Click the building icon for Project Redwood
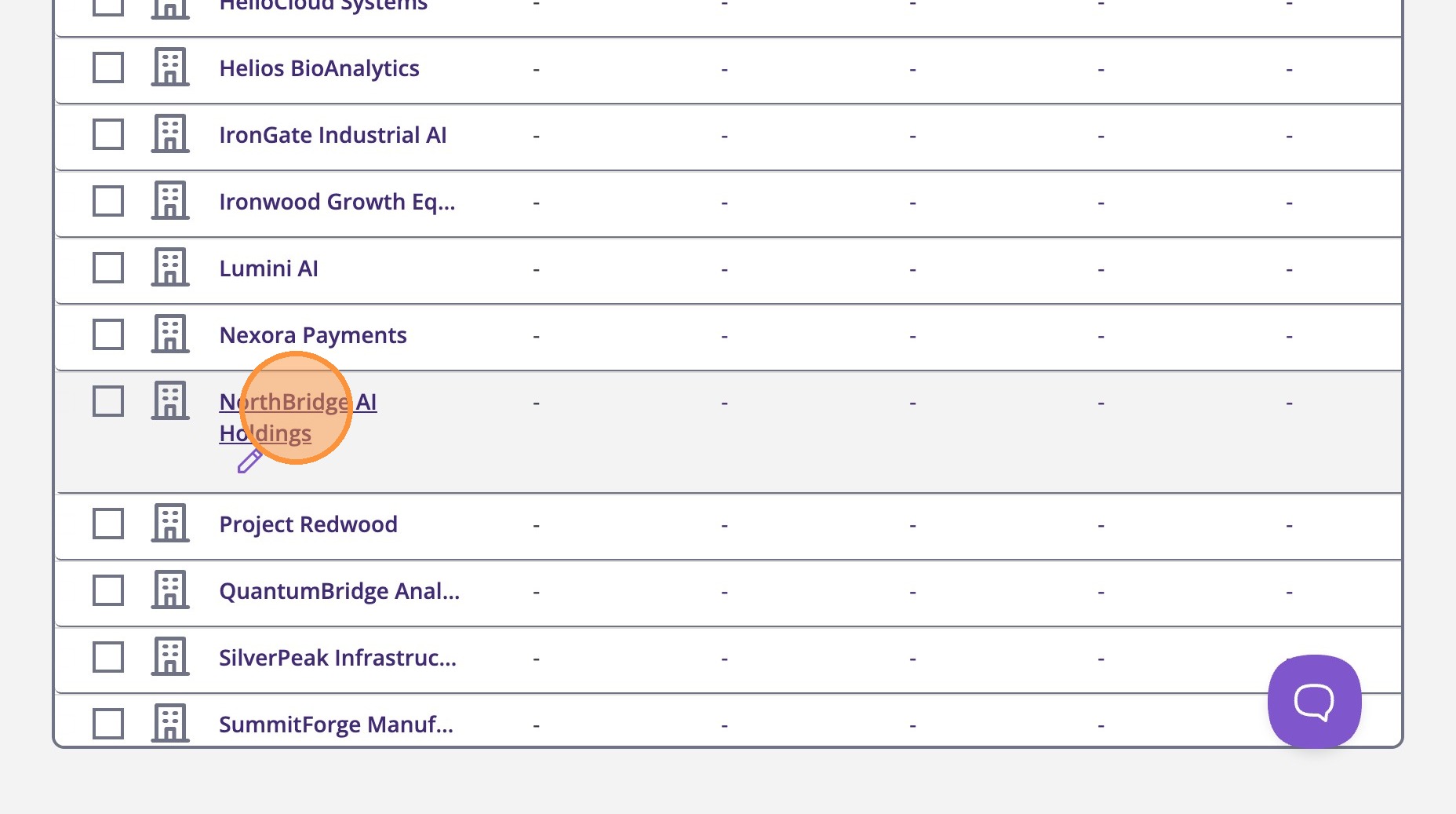 [170, 524]
